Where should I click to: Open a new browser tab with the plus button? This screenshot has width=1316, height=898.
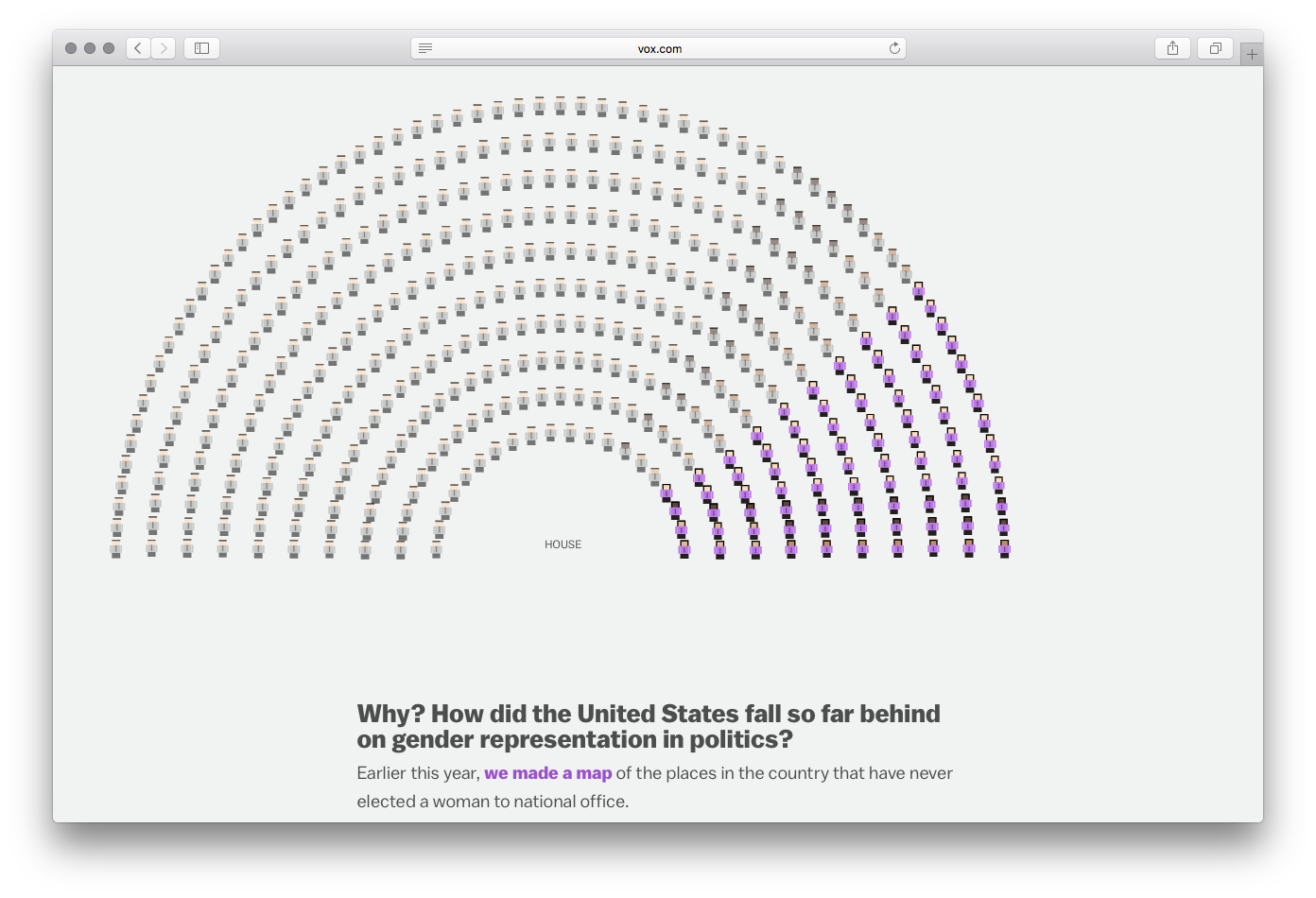pos(1253,52)
